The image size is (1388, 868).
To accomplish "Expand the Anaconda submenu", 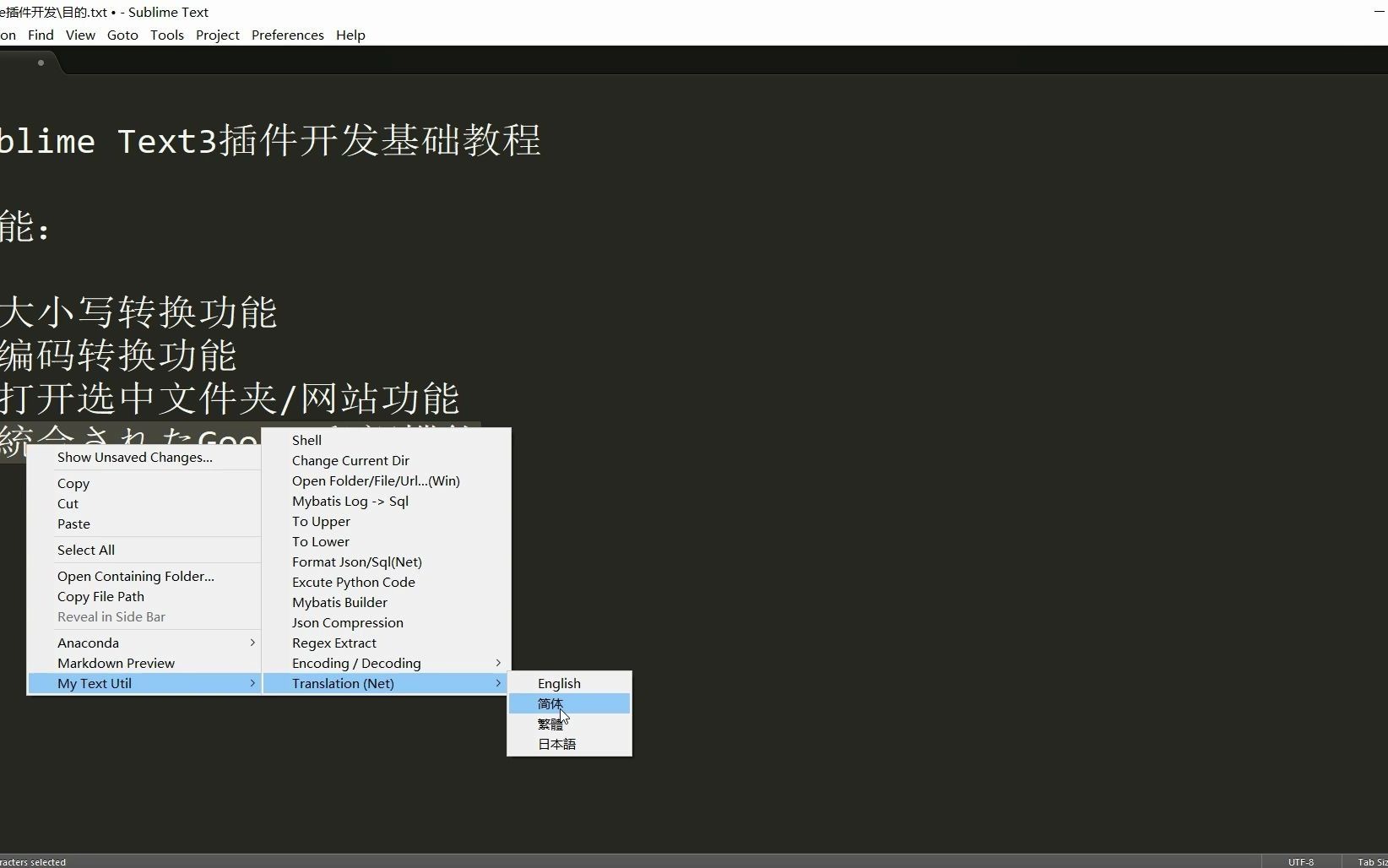I will 144,643.
